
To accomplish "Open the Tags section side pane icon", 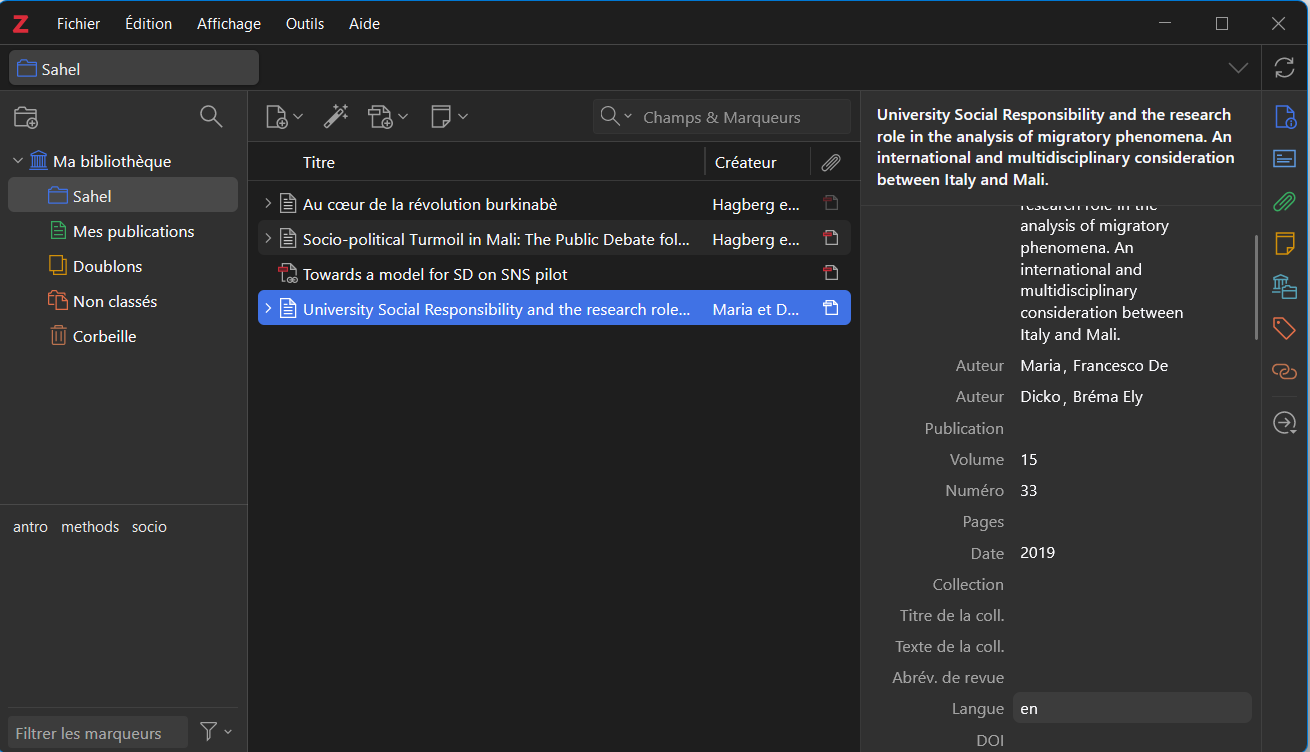I will (1284, 328).
